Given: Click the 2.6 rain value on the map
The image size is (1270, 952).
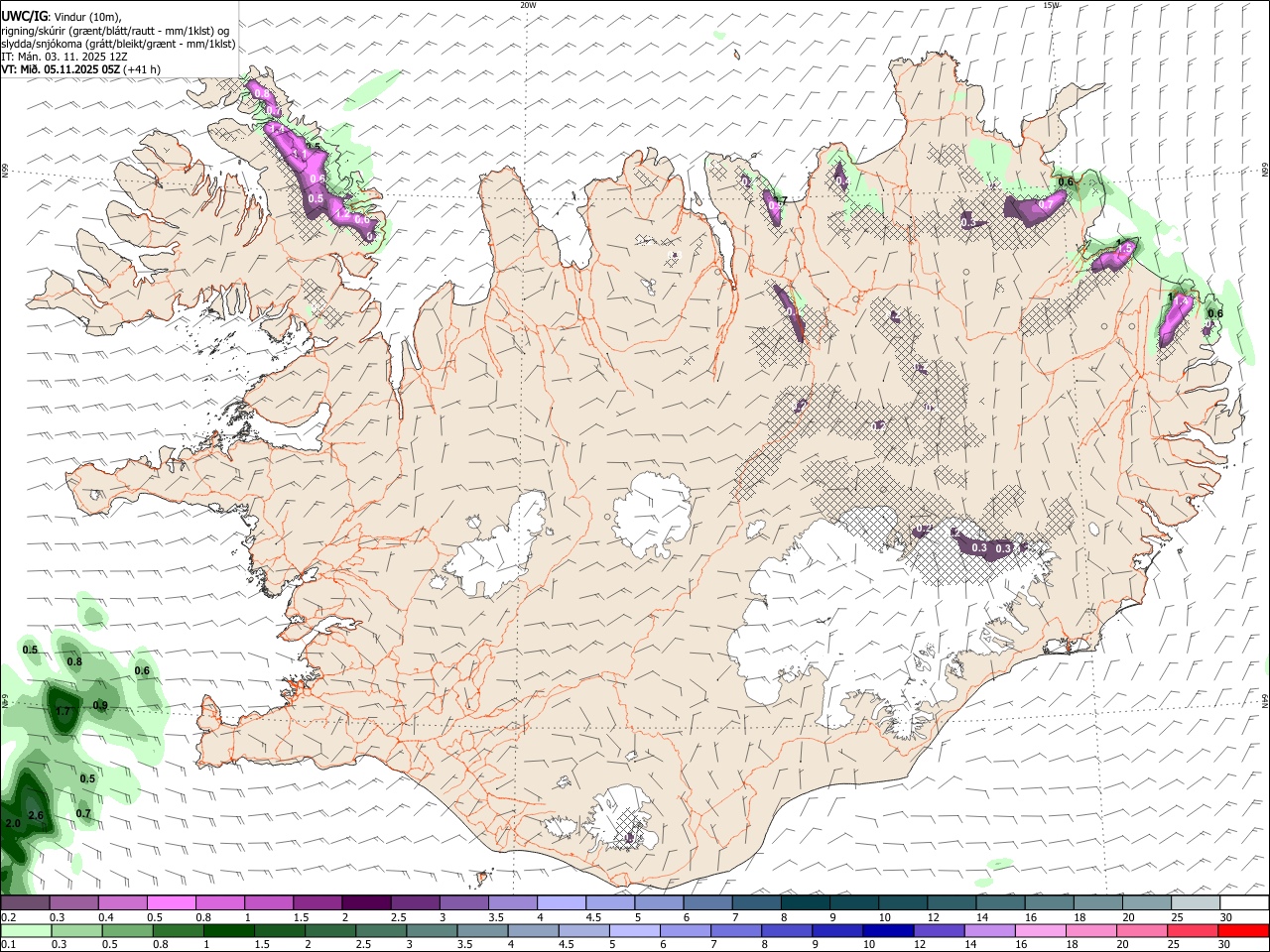Looking at the screenshot, I should (36, 815).
